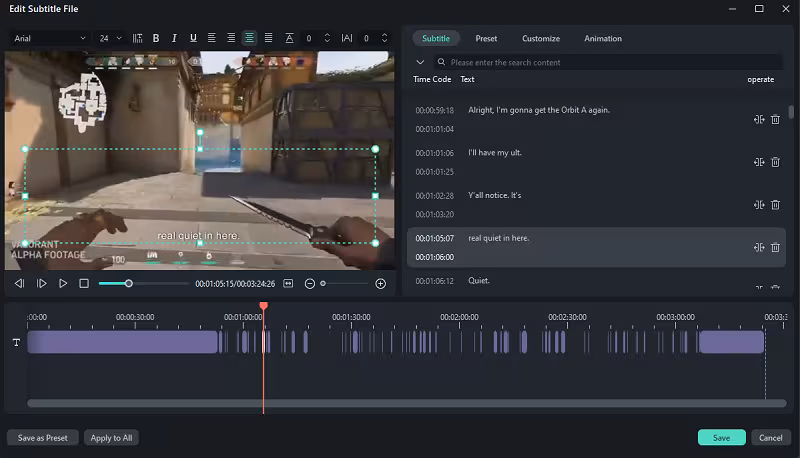
Task: Click the timeline horizontal scrollbar
Action: tap(407, 403)
